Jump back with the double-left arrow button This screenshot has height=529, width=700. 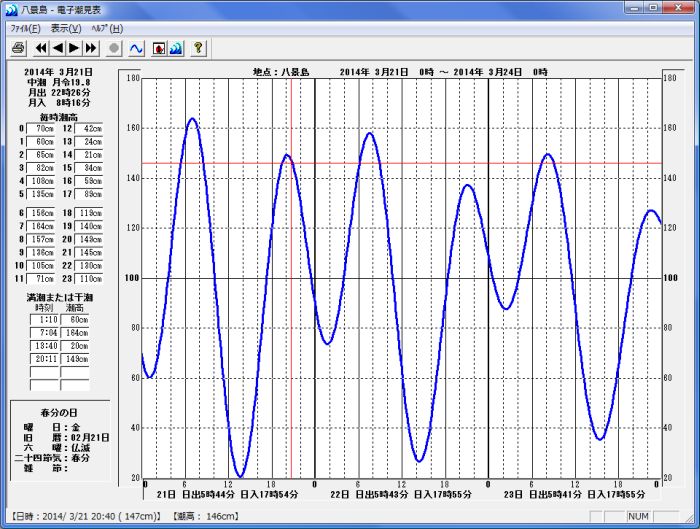[x=41, y=47]
